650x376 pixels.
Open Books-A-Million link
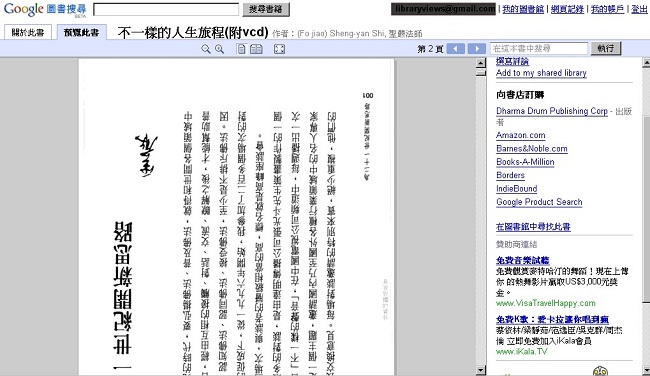tap(525, 162)
